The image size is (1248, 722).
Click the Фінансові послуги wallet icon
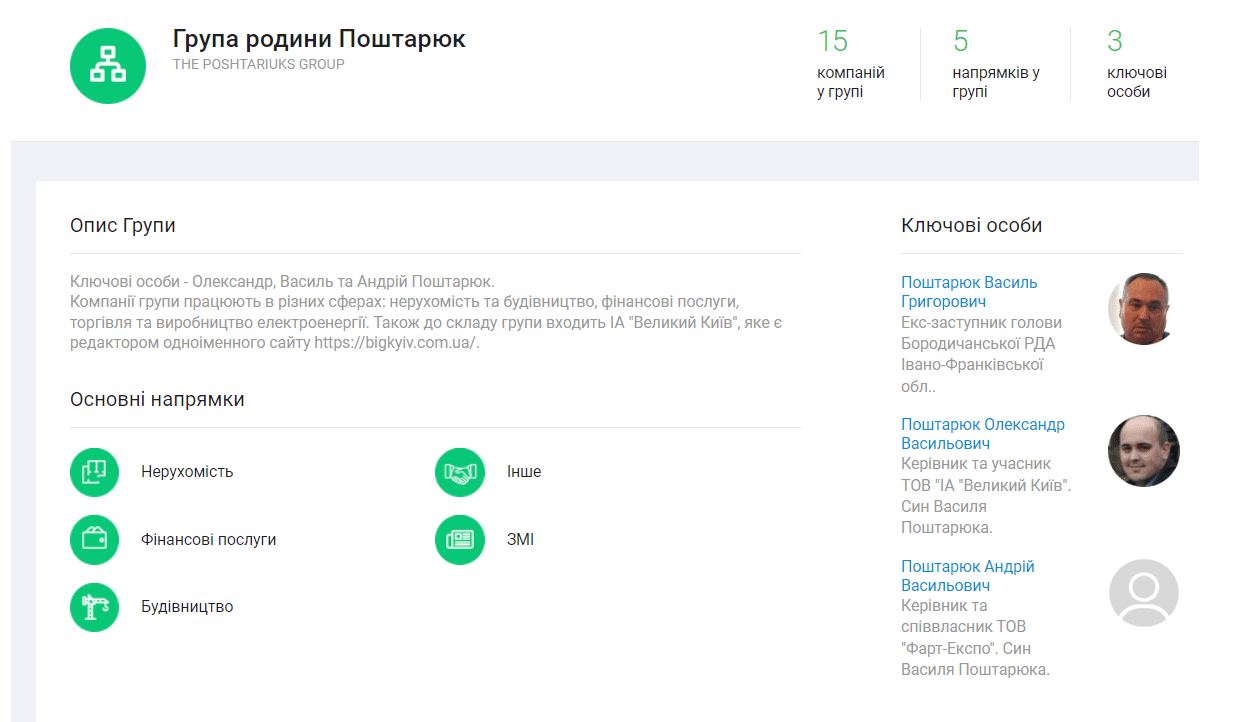94,540
